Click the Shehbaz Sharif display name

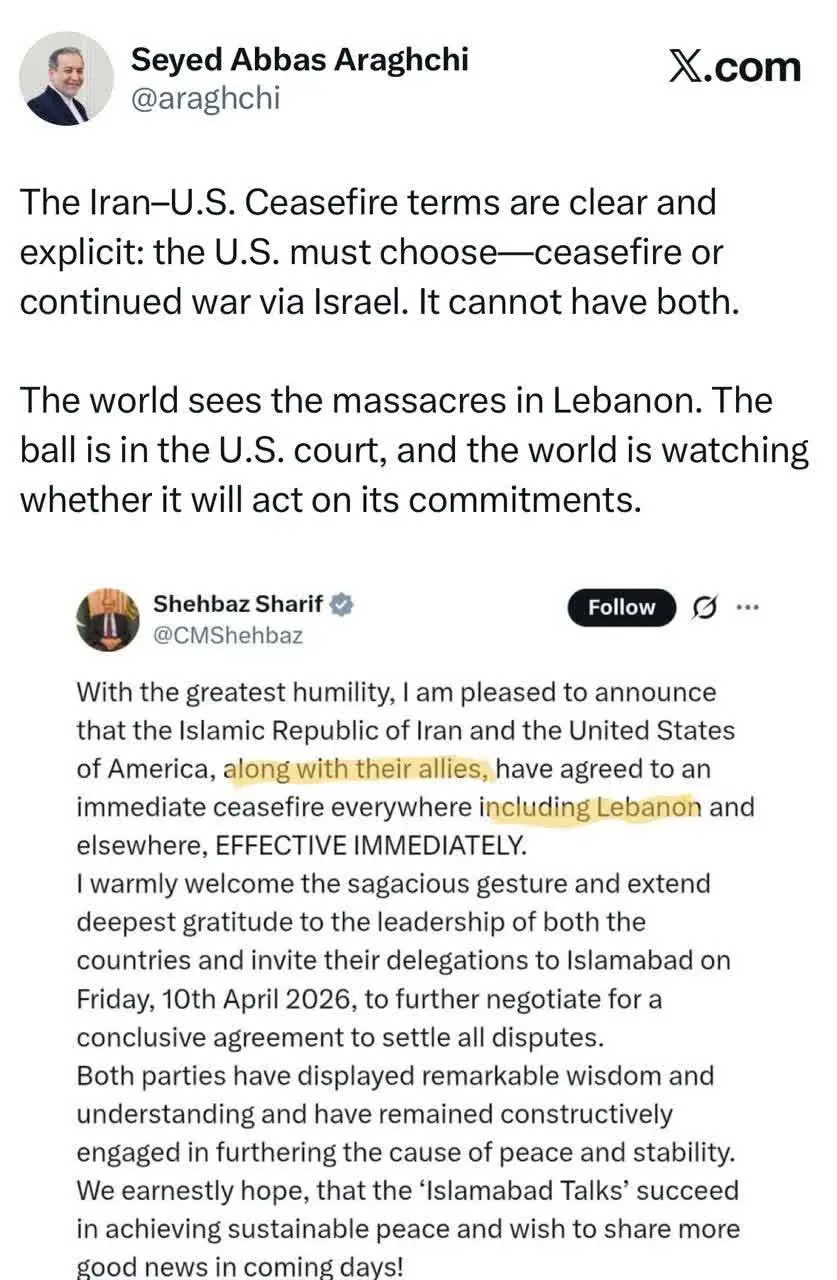tap(238, 604)
